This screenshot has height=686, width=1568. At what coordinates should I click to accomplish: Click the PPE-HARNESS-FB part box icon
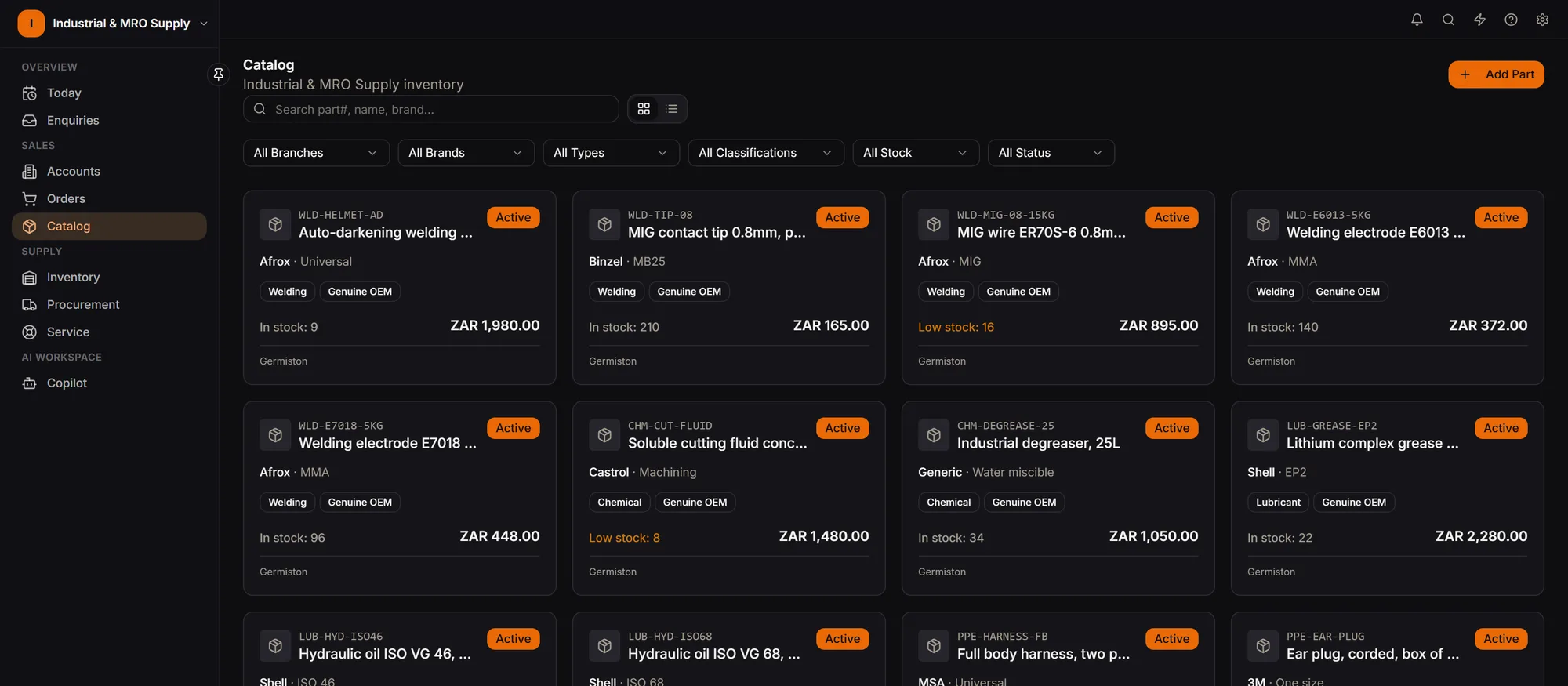[934, 646]
